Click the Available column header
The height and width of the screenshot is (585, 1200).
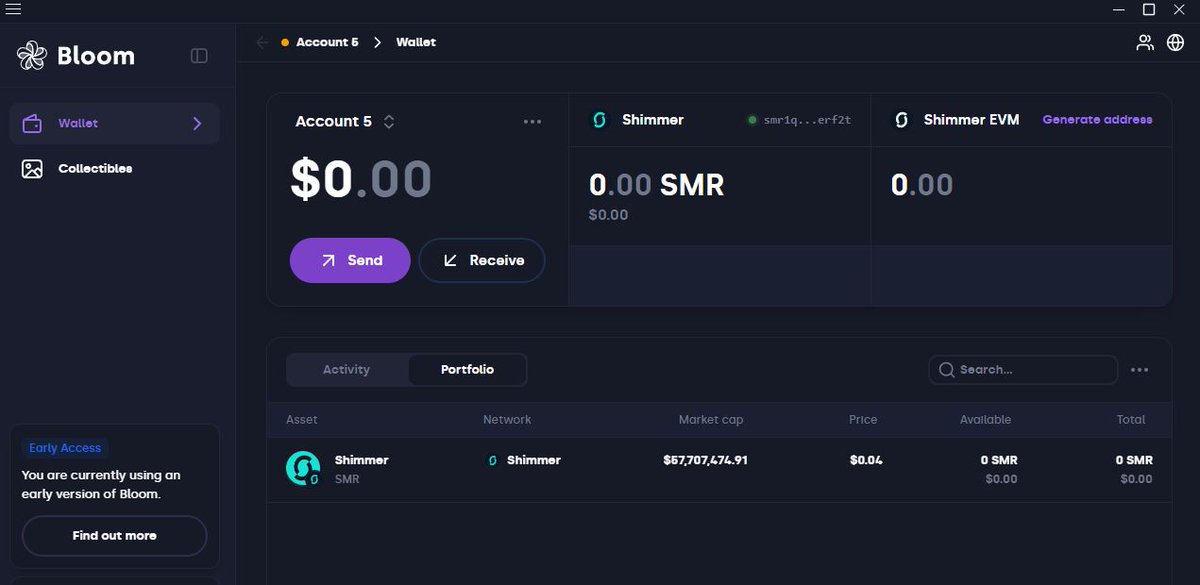985,420
